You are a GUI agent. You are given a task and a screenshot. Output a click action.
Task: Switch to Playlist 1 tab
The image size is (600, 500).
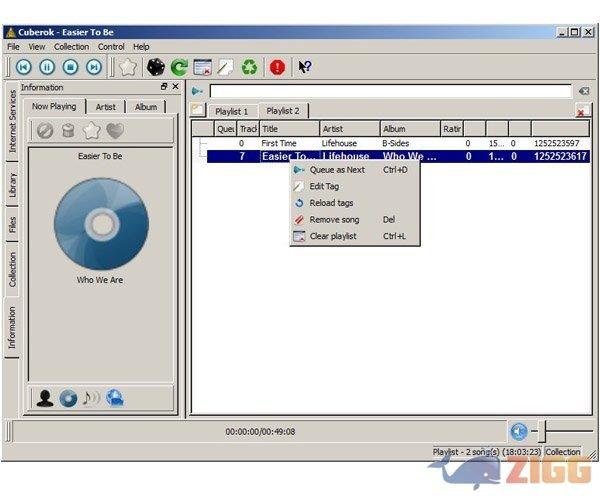tap(232, 111)
